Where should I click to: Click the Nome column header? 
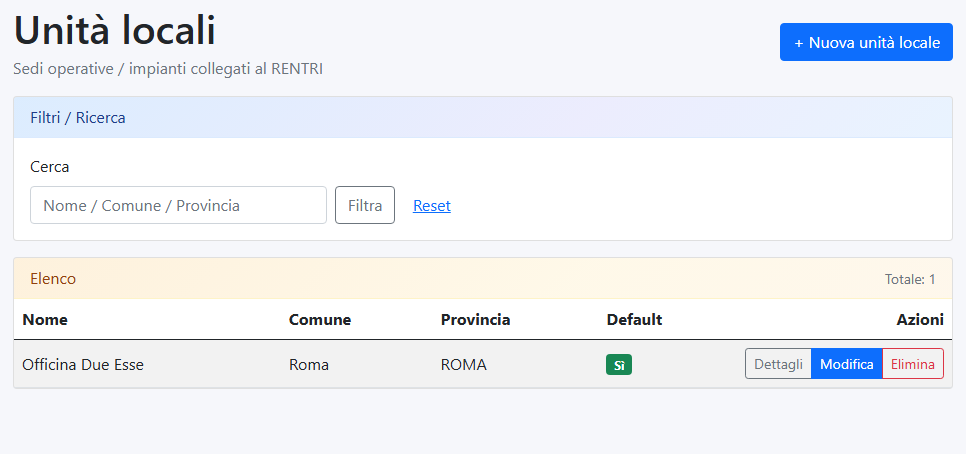(x=45, y=320)
